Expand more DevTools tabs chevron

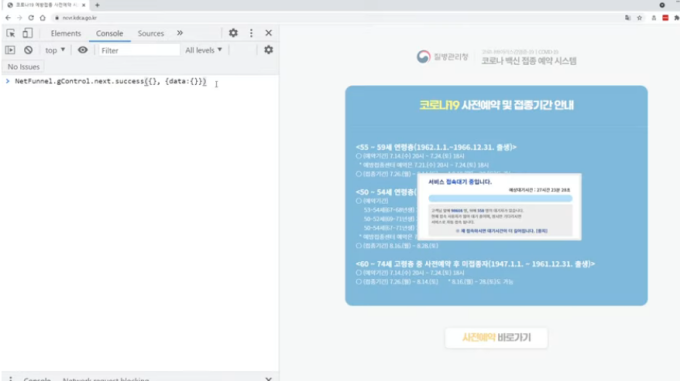point(180,33)
